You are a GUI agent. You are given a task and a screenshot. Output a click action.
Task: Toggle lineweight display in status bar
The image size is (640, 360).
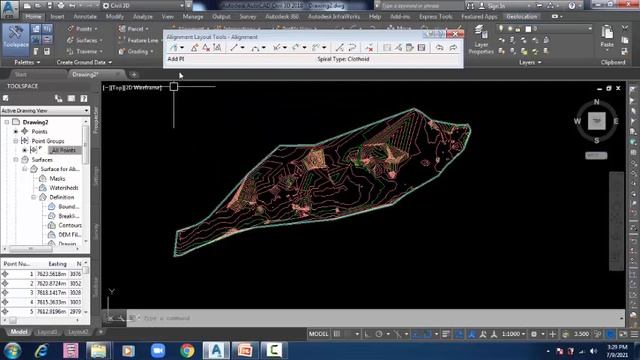(446, 334)
